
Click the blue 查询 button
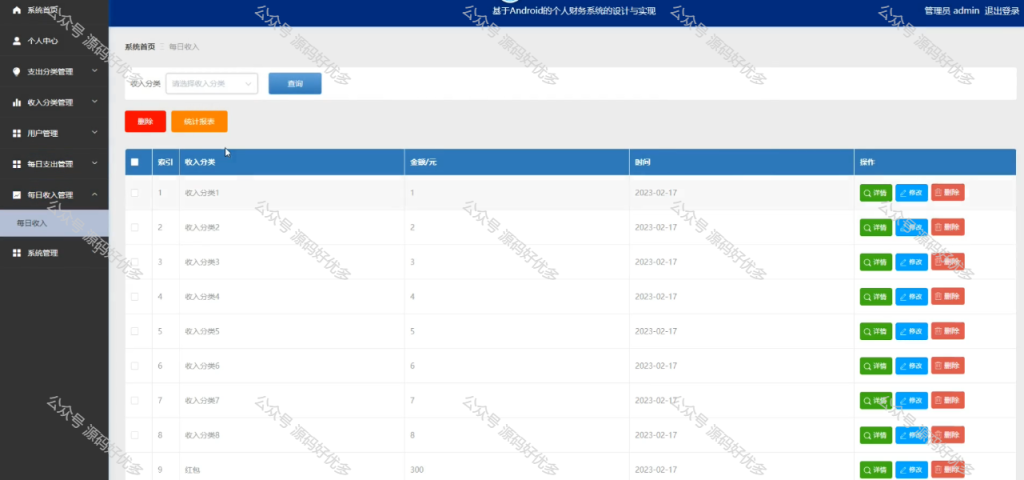point(295,84)
